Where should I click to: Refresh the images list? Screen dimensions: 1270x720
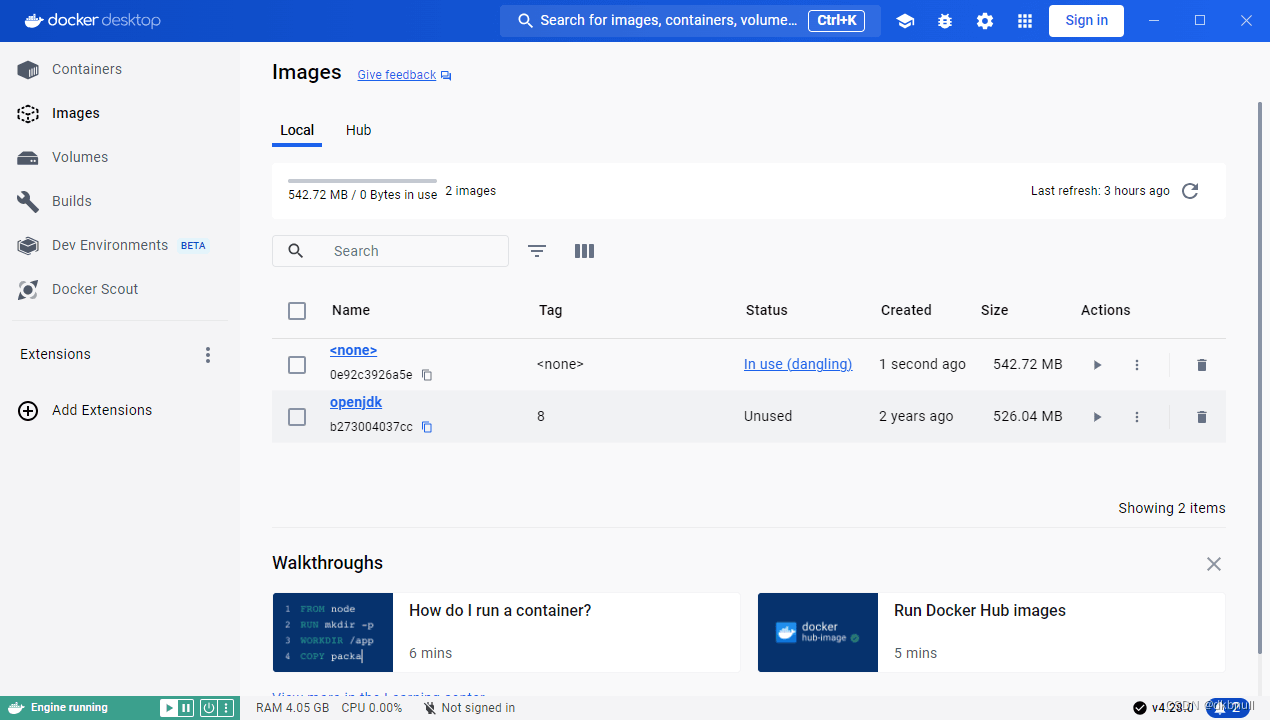click(1190, 191)
